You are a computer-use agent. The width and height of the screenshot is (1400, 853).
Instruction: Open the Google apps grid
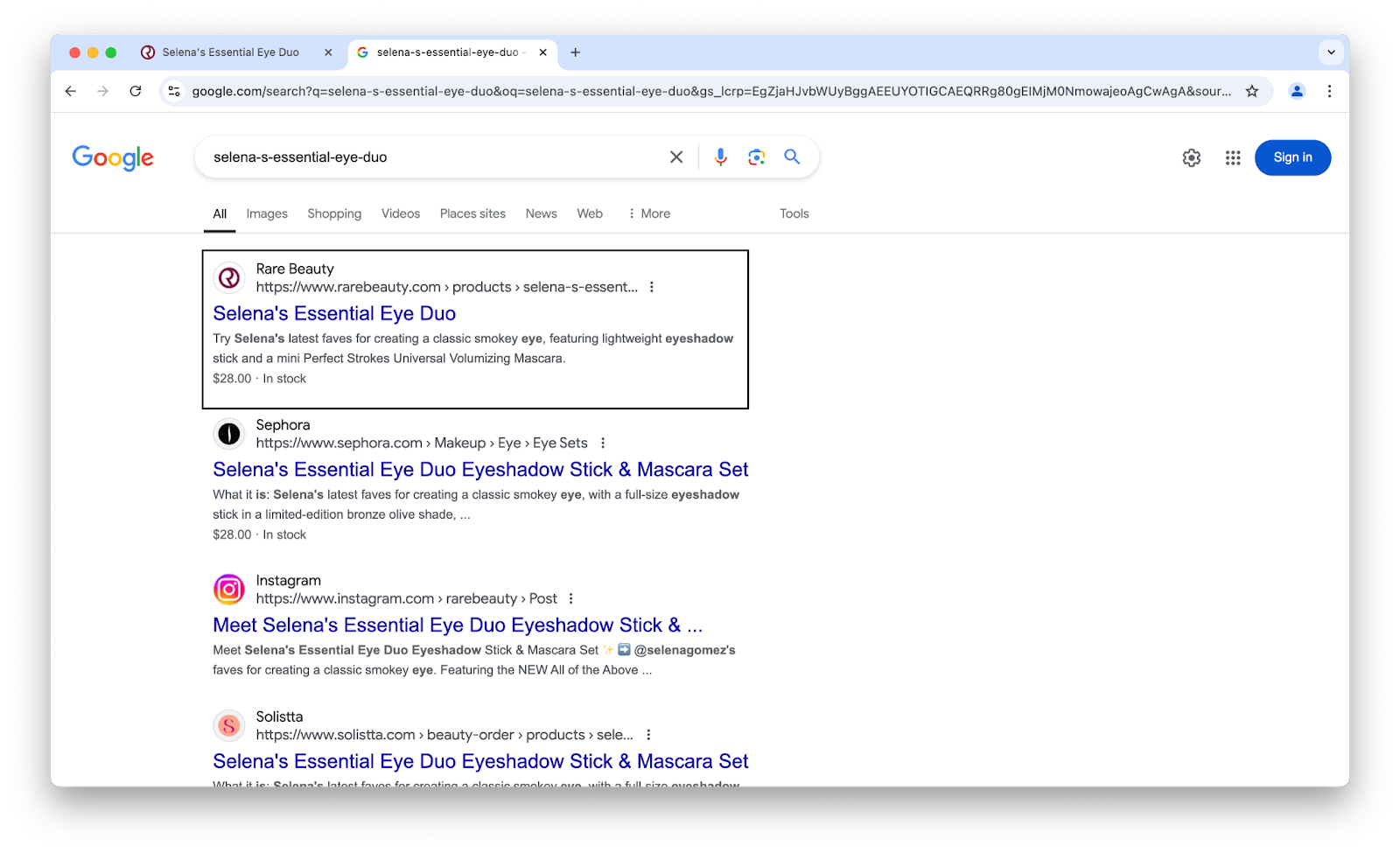1233,157
